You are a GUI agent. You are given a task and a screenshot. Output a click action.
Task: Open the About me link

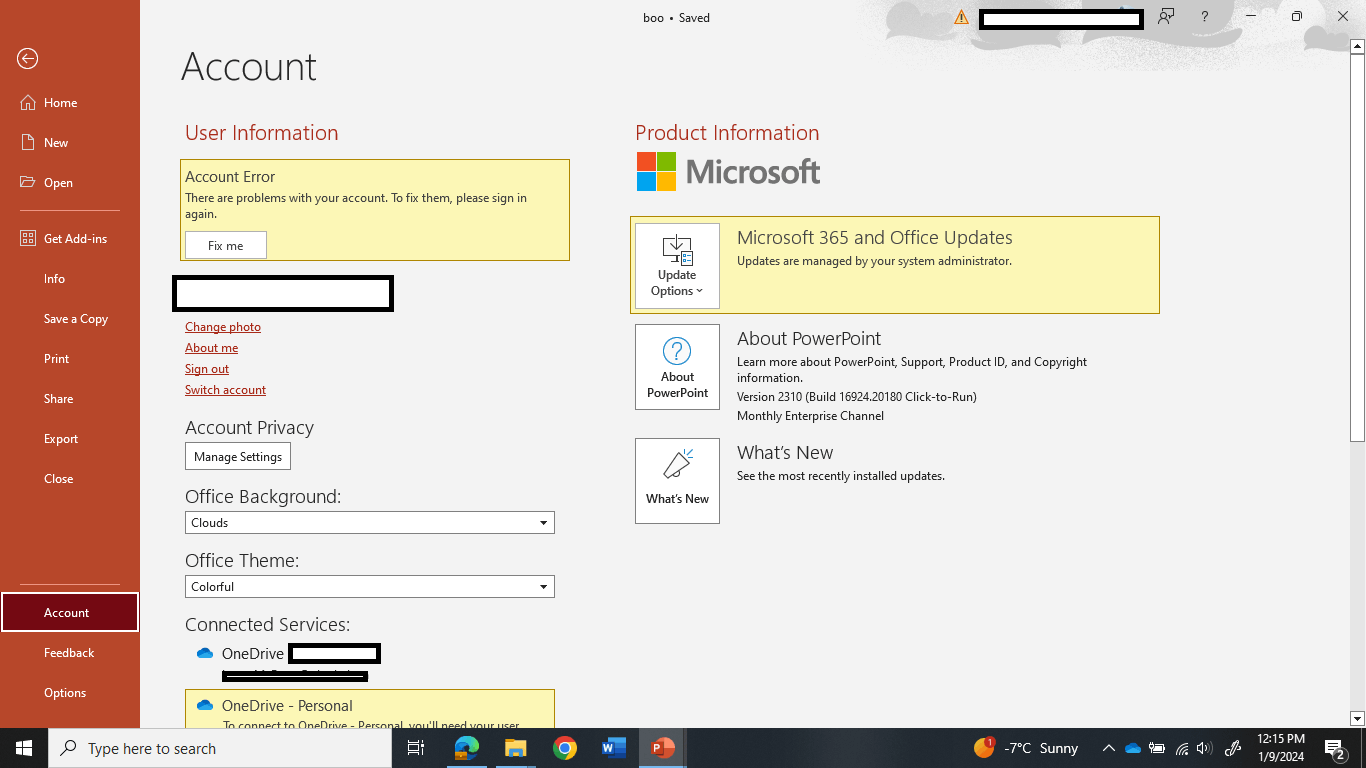click(211, 348)
